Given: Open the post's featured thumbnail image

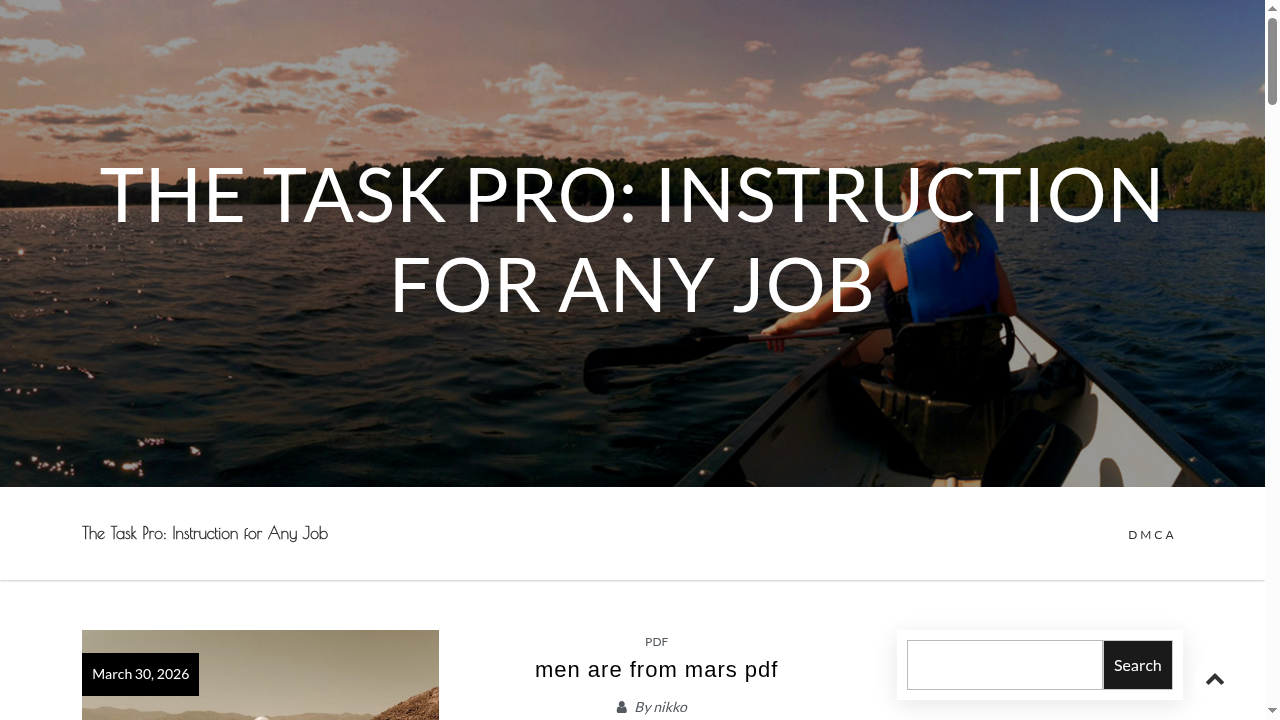Looking at the screenshot, I should point(260,675).
